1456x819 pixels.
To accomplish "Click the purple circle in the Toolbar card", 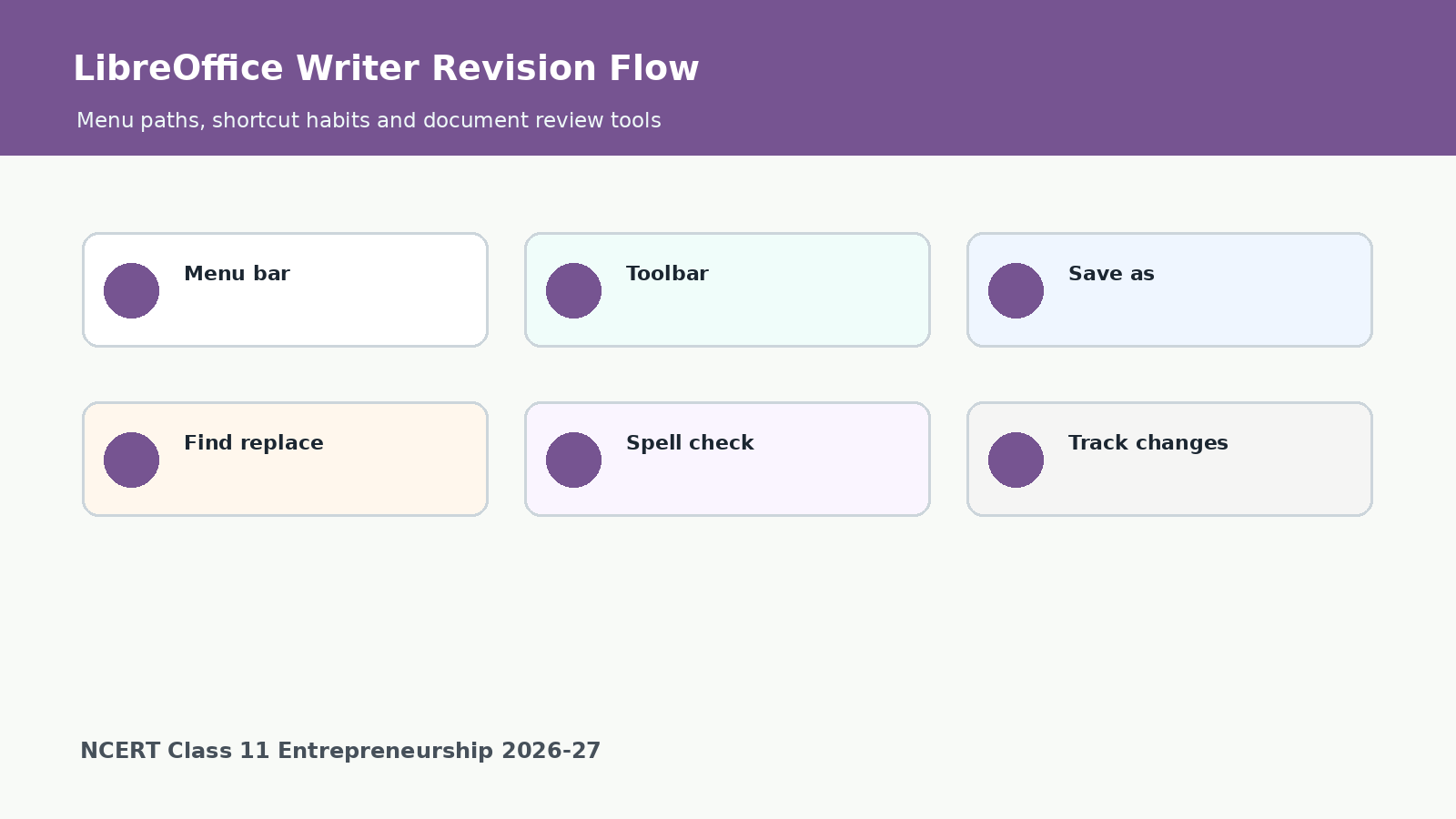I will [573, 290].
